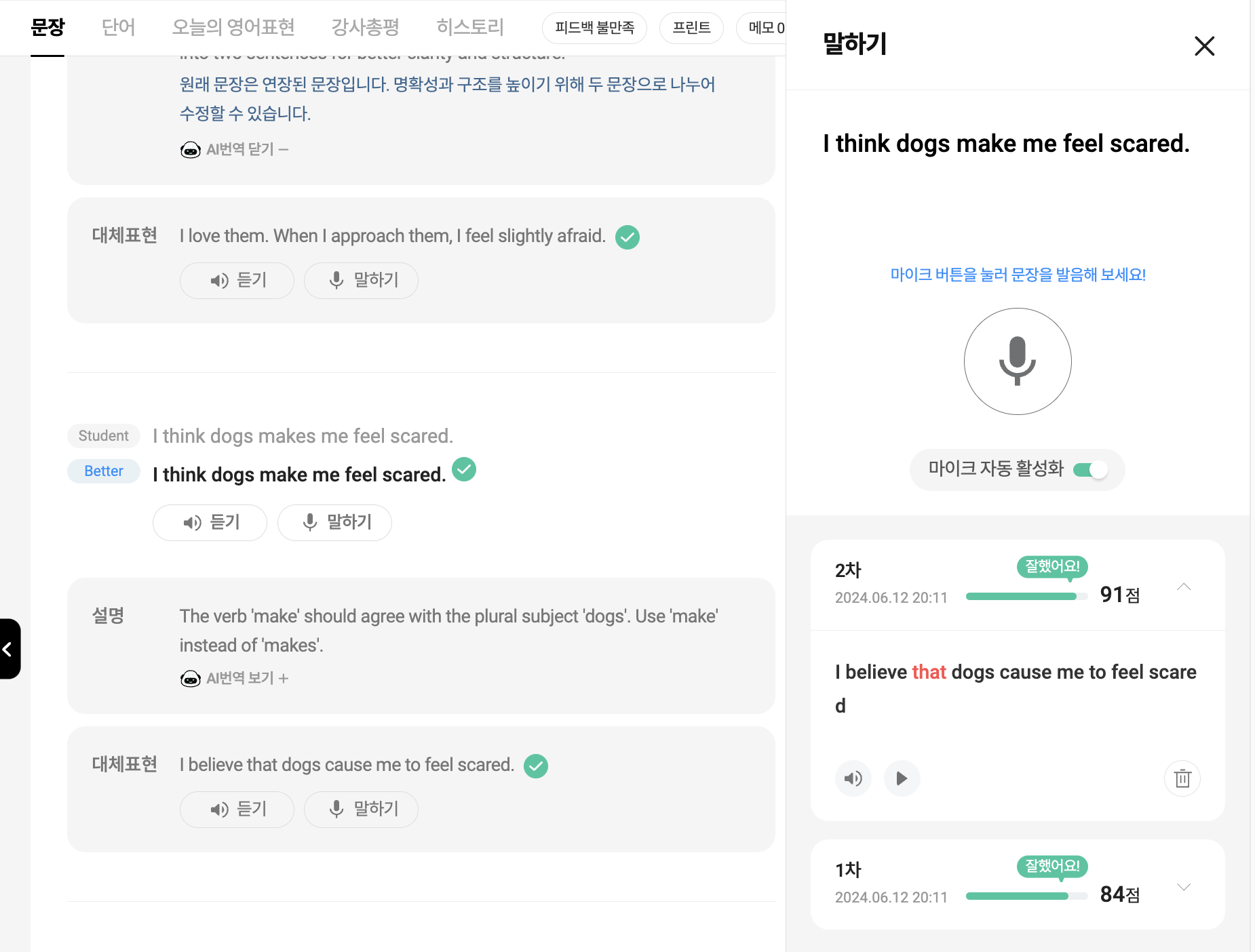Click 듣기 for the Better corrected sentence

click(210, 522)
